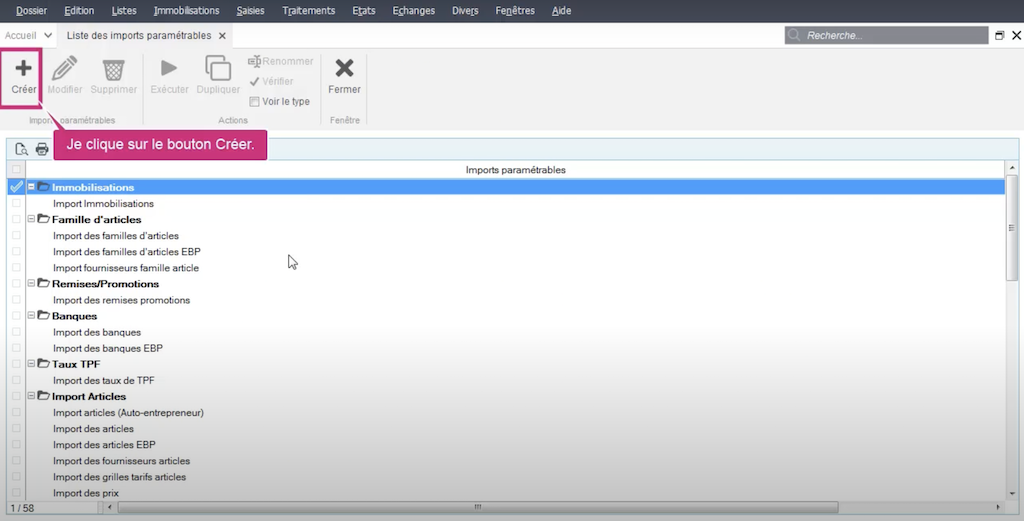
Task: Toggle the select-all header checkbox
Action: tap(16, 170)
